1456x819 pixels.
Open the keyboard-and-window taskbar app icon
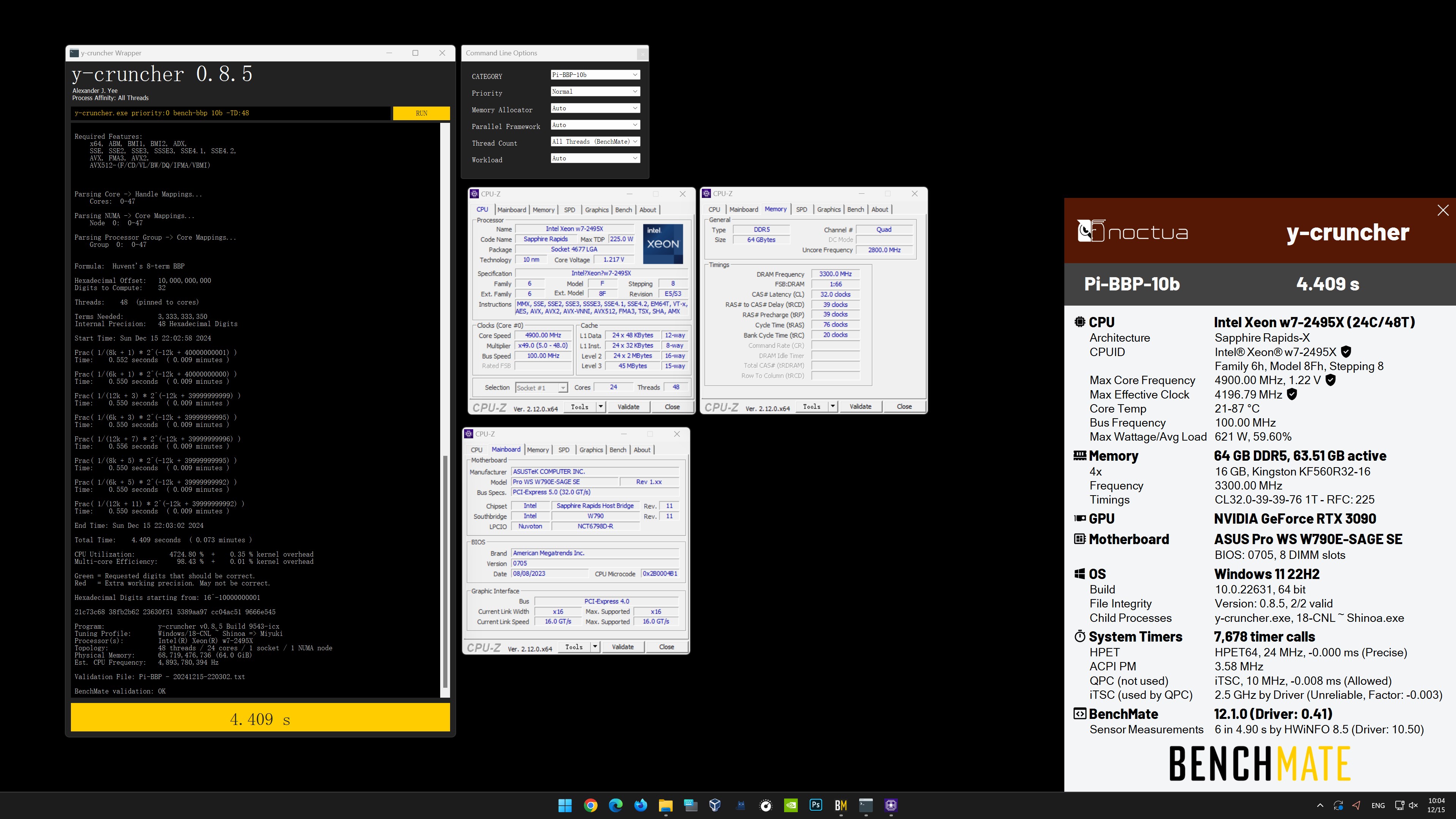(690, 805)
